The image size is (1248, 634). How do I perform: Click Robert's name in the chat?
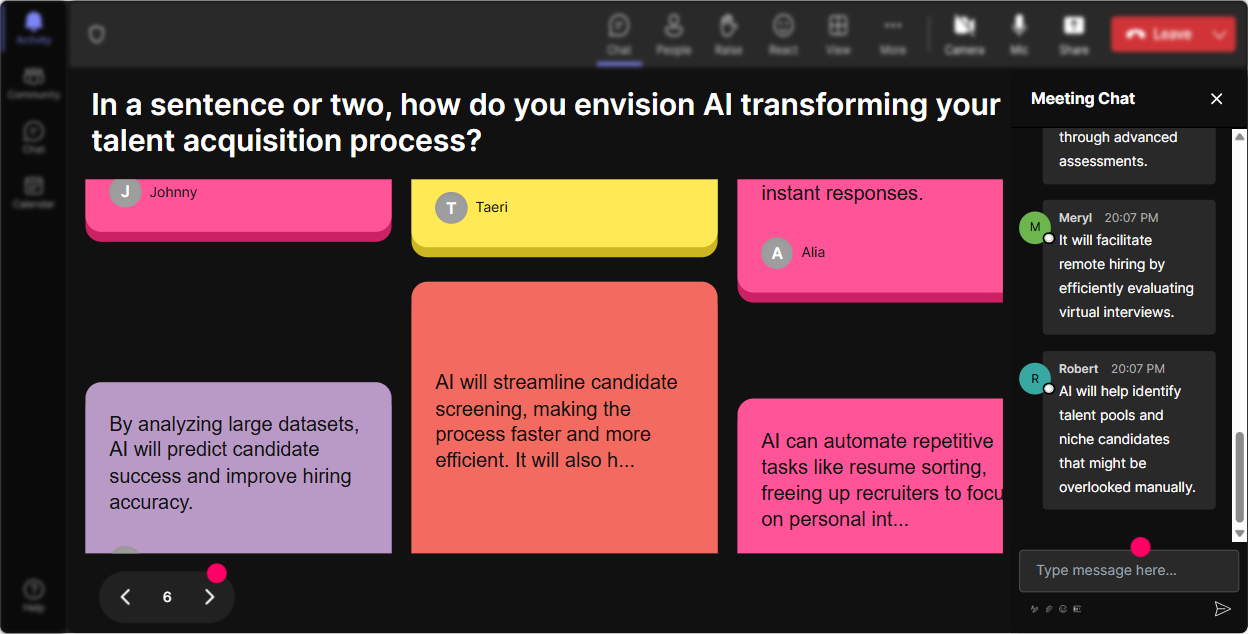(1079, 368)
